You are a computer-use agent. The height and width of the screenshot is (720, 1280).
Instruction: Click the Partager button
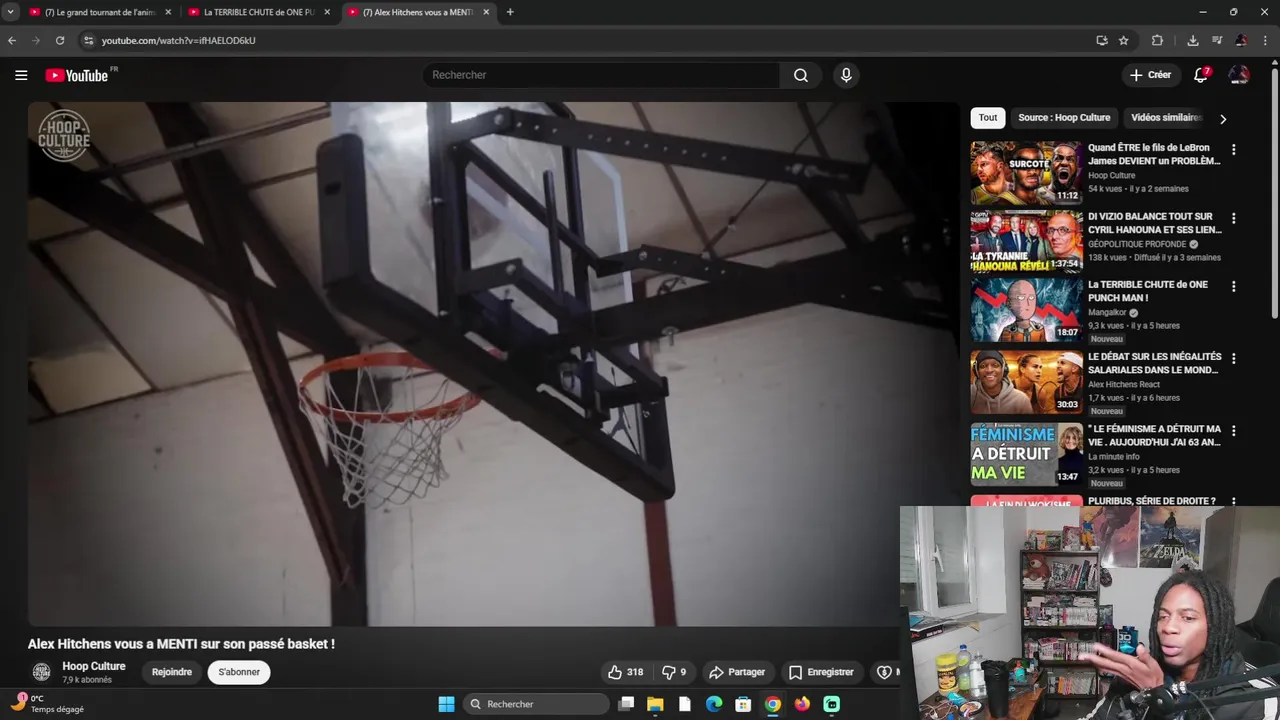coord(736,672)
